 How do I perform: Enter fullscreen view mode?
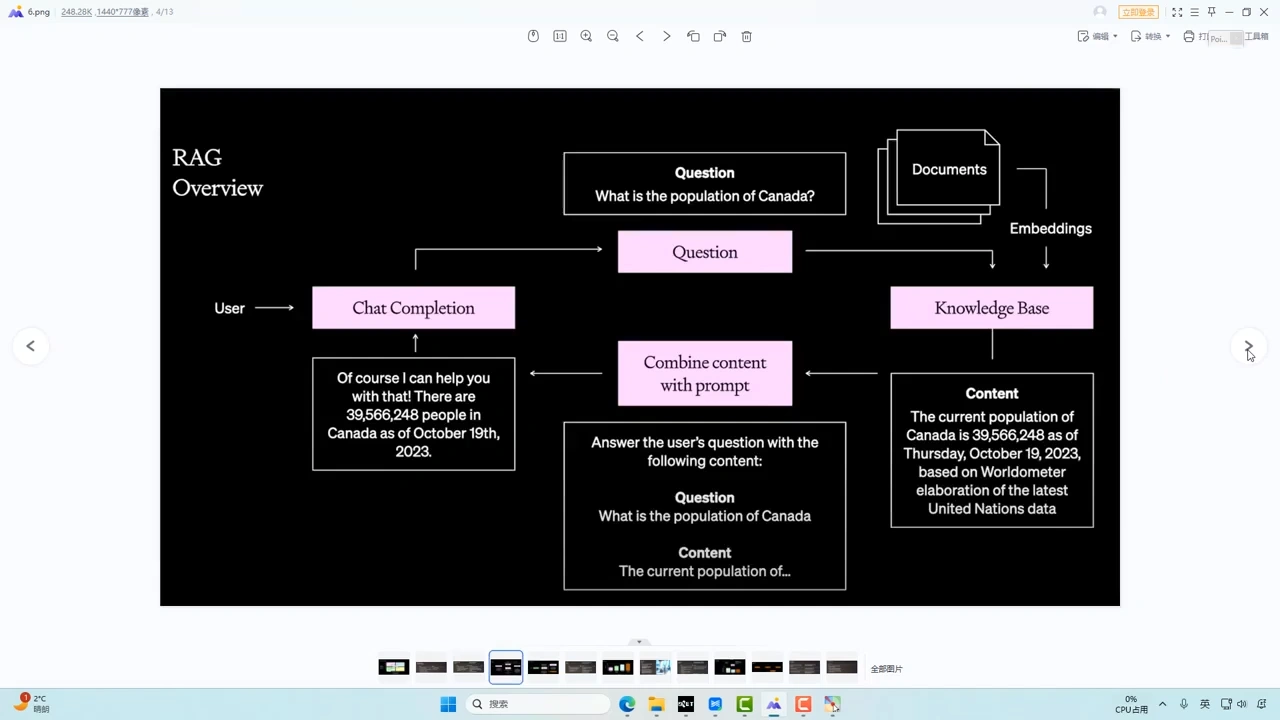click(1177, 12)
